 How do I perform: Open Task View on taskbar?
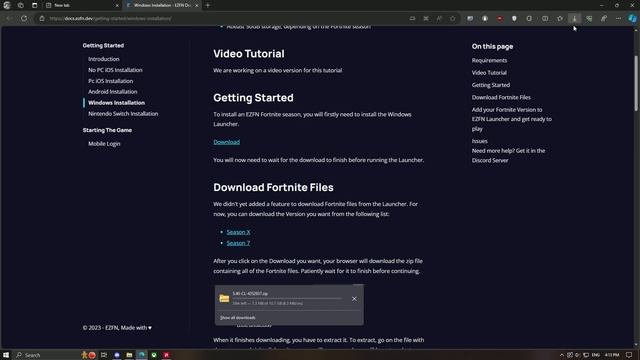pos(104,355)
